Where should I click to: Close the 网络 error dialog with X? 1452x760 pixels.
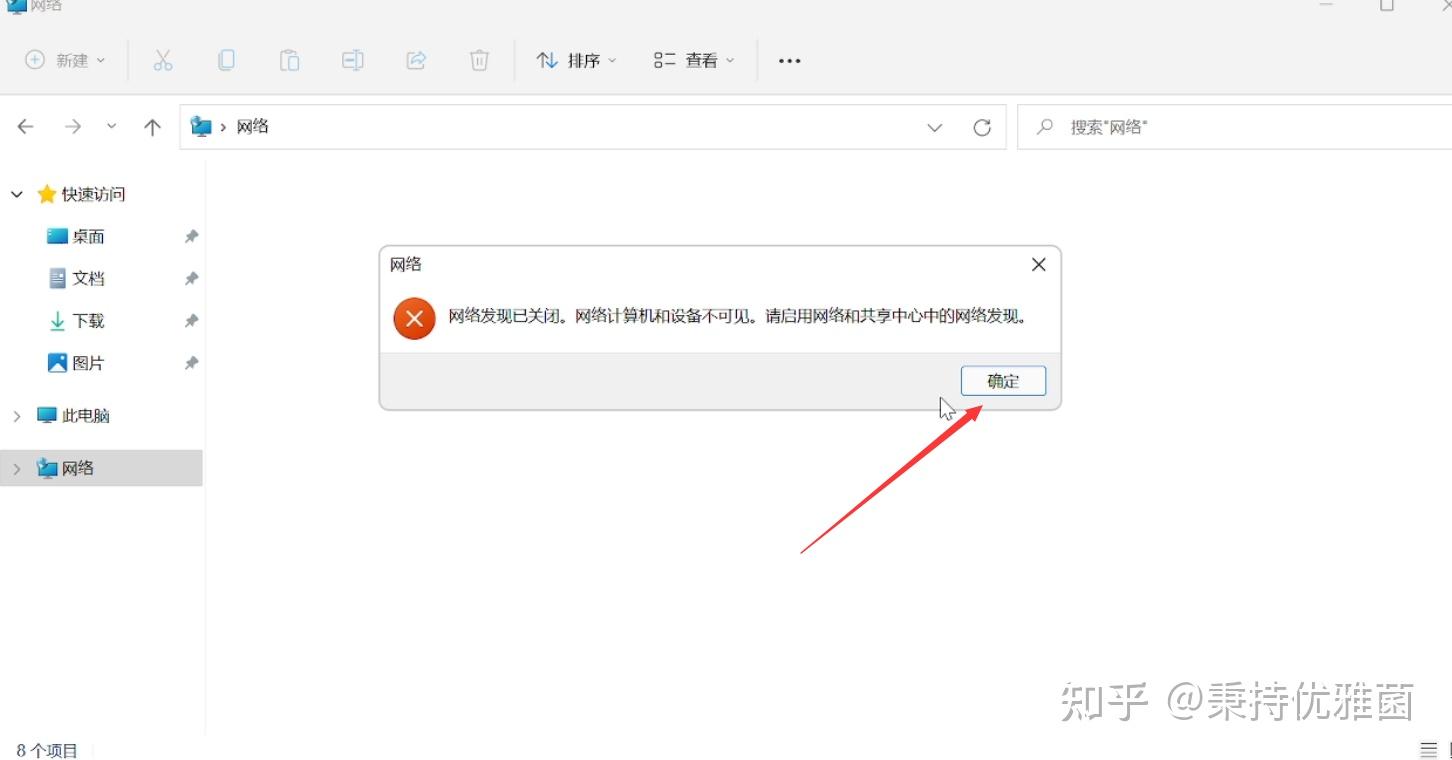coord(1038,265)
